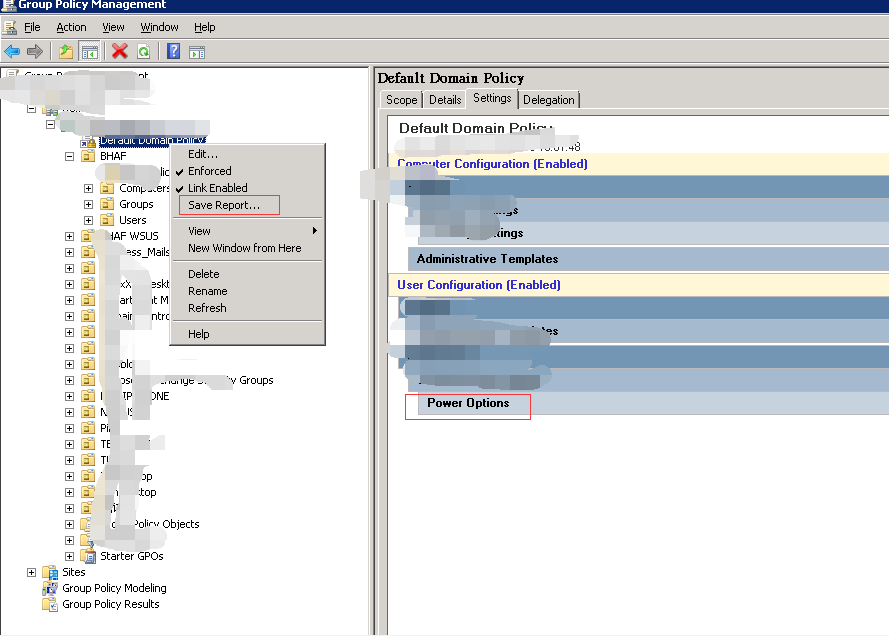Switch to the Details tab
The width and height of the screenshot is (889, 636).
coord(445,100)
